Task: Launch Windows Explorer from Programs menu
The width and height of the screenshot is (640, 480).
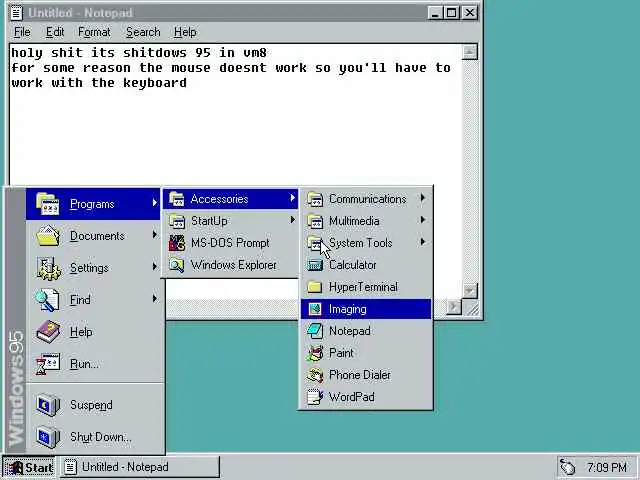Action: (x=231, y=265)
